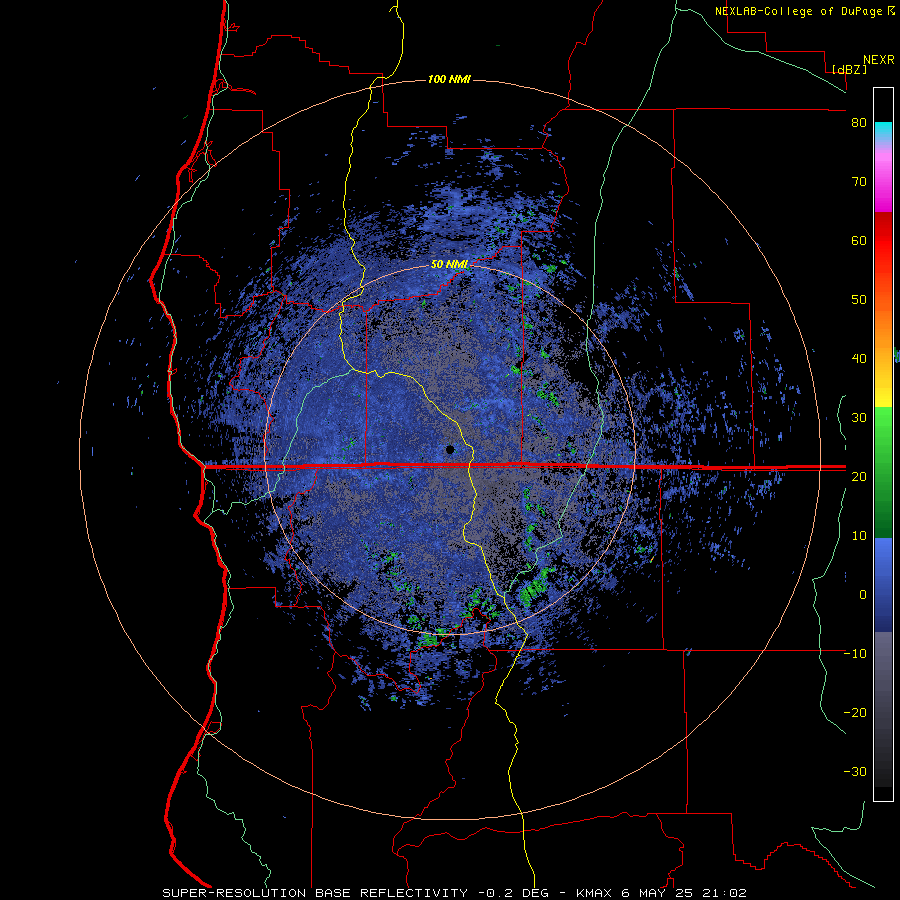Click the -20 dBZ scale label
The width and height of the screenshot is (900, 900).
coord(855,712)
